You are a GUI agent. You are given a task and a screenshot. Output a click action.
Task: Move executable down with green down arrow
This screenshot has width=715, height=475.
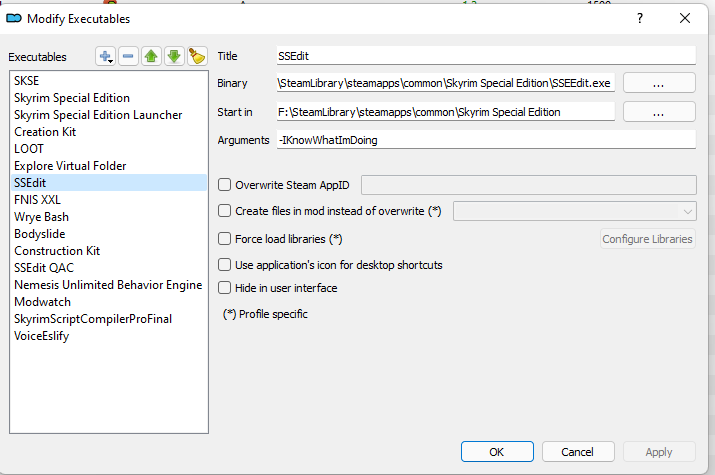point(174,57)
